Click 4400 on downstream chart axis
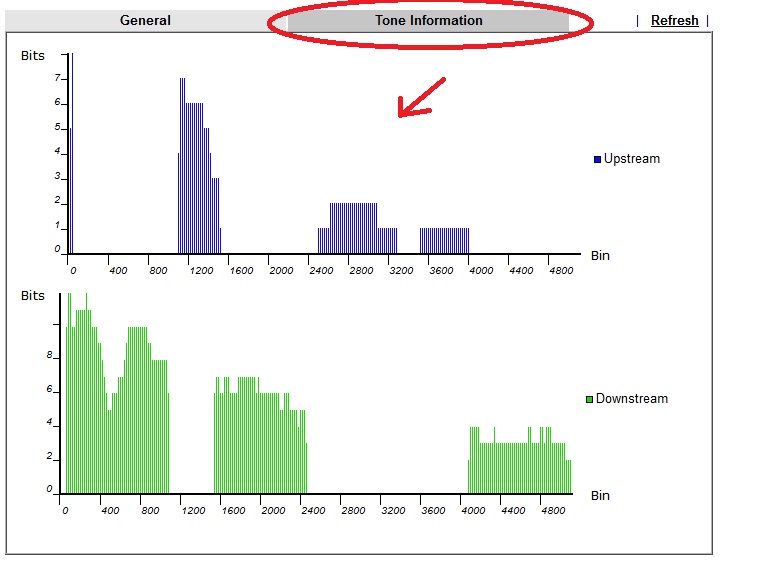The height and width of the screenshot is (571, 758). click(x=513, y=511)
